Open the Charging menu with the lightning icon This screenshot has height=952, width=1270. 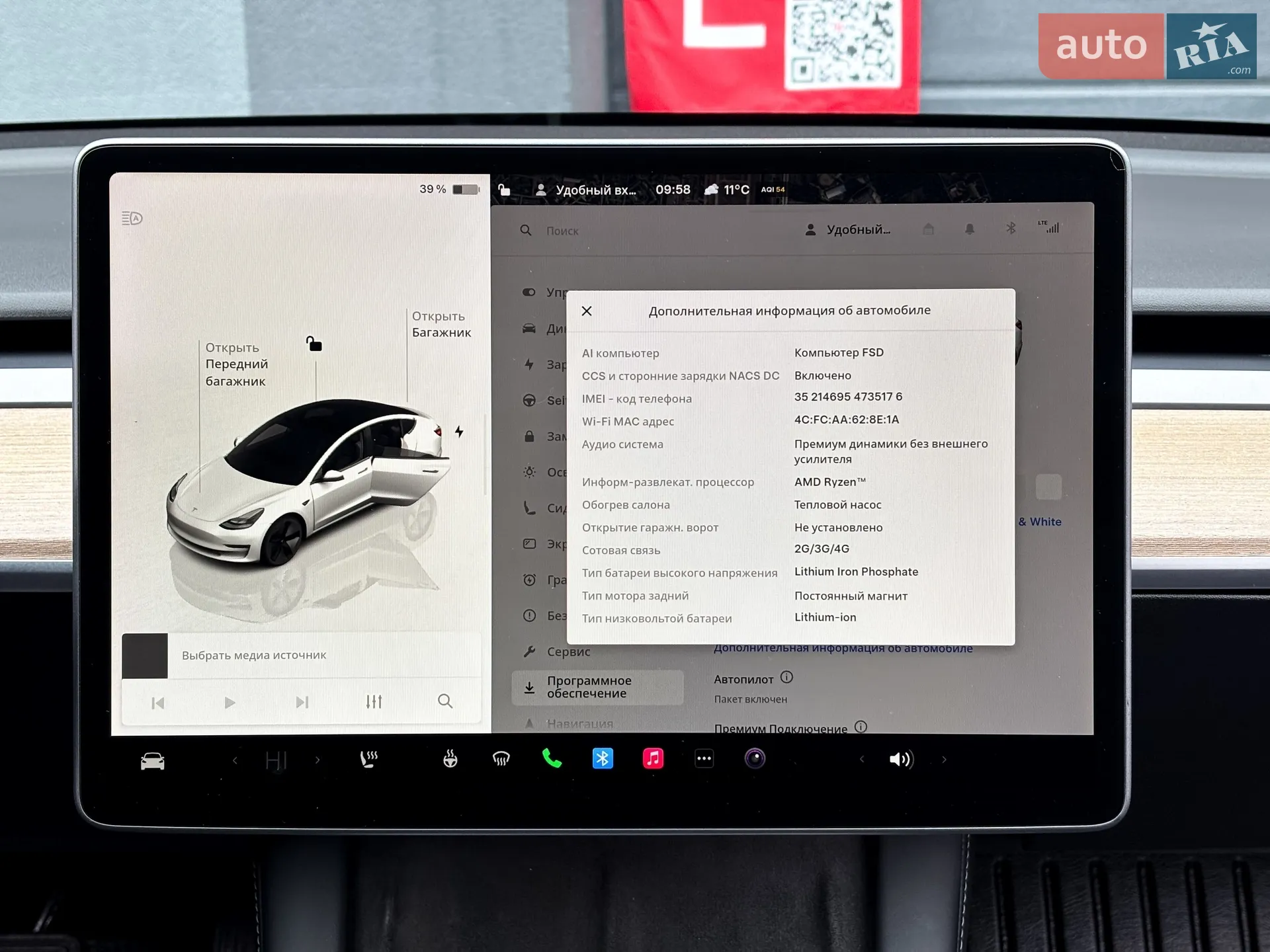point(544,364)
